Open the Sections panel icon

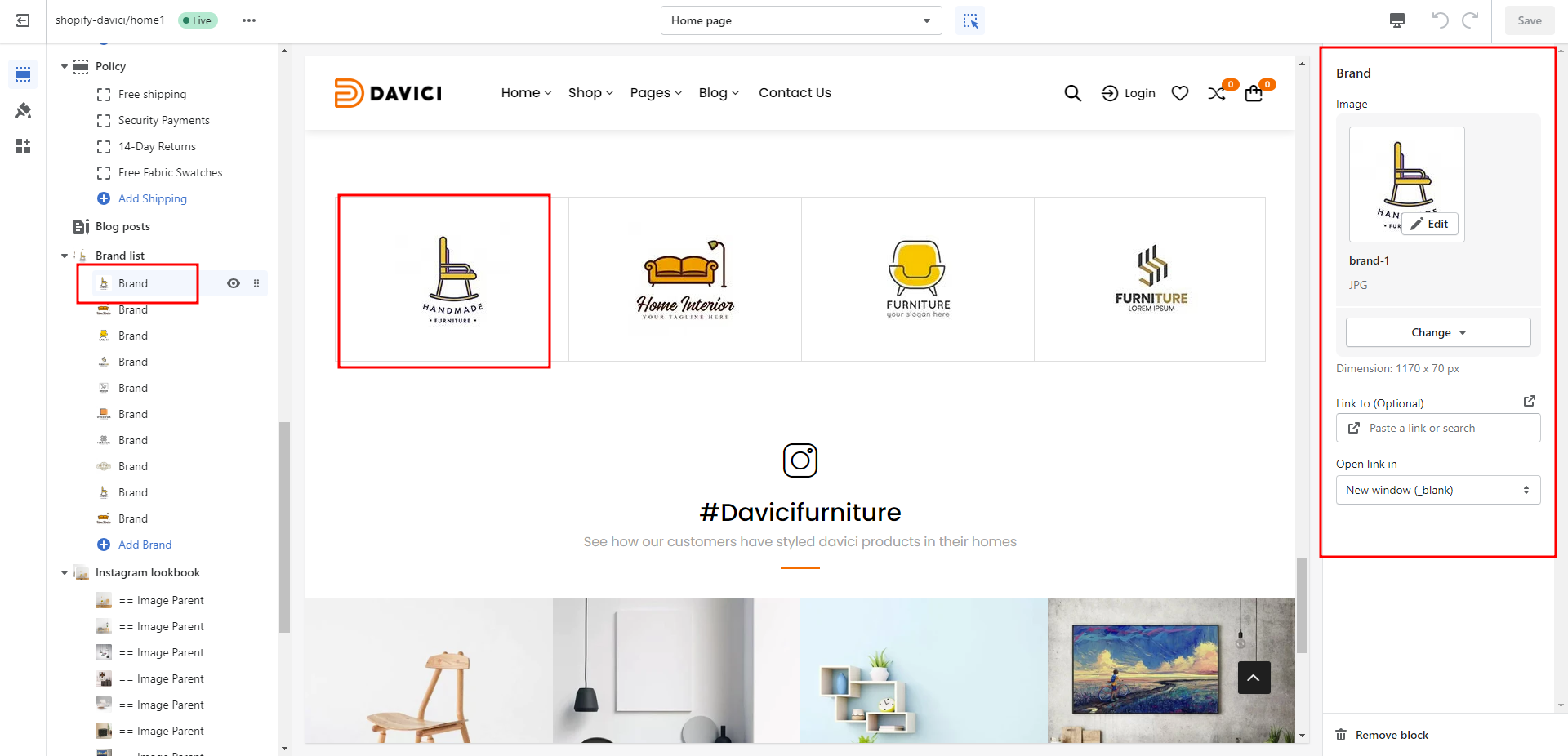click(23, 74)
